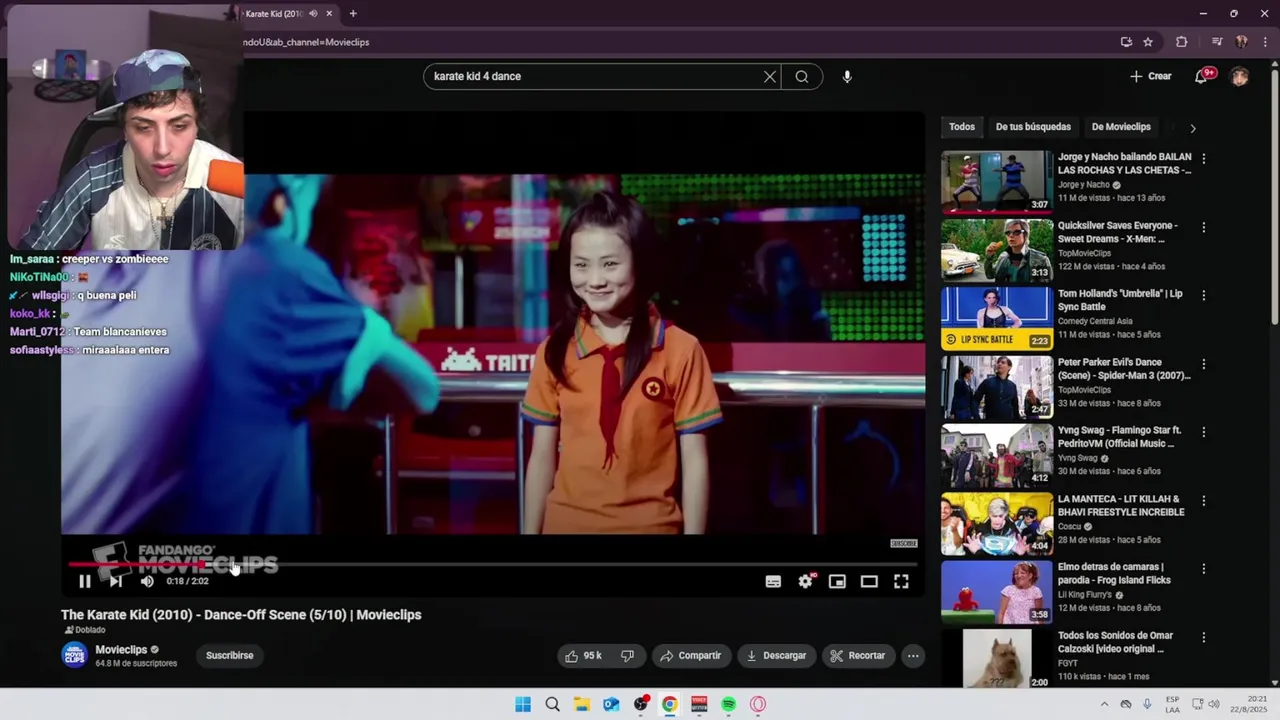Open more actions below the video
Viewport: 1280px width, 720px height.
[x=913, y=656]
